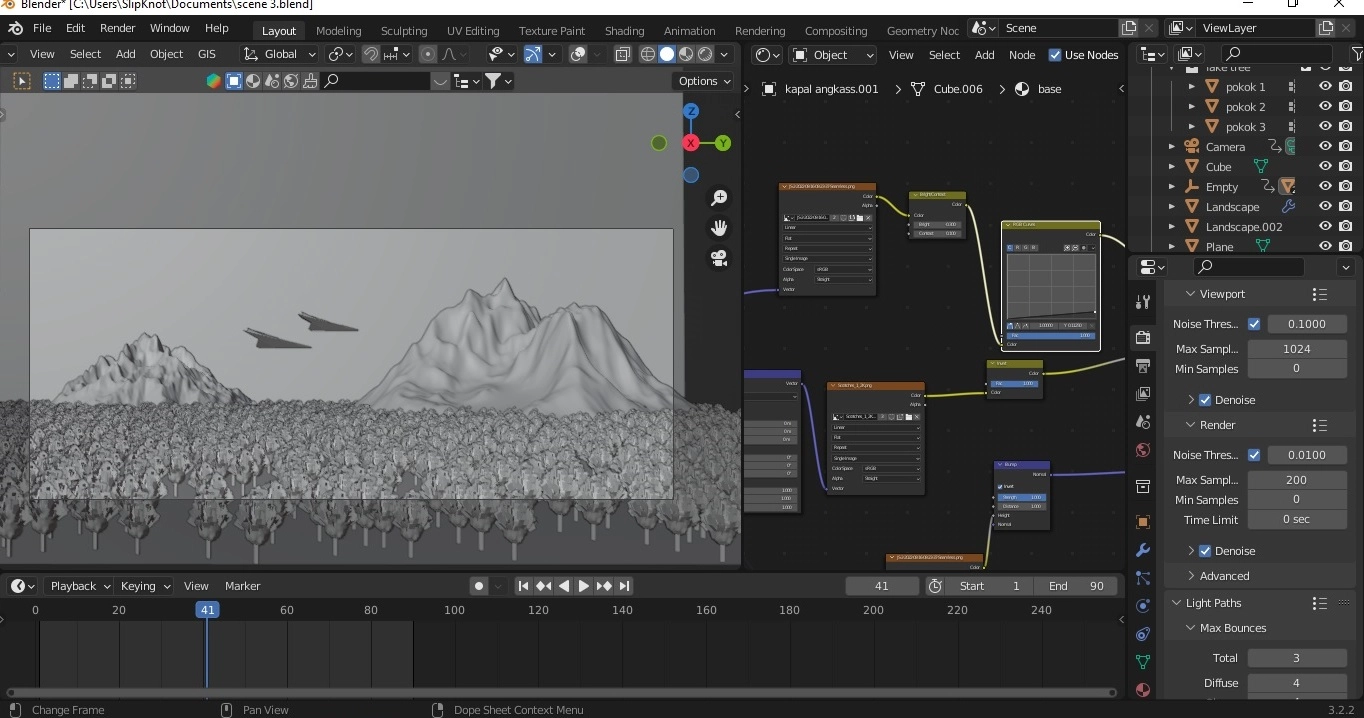Expand the Advanced render panel
This screenshot has width=1364, height=718.
1224,576
